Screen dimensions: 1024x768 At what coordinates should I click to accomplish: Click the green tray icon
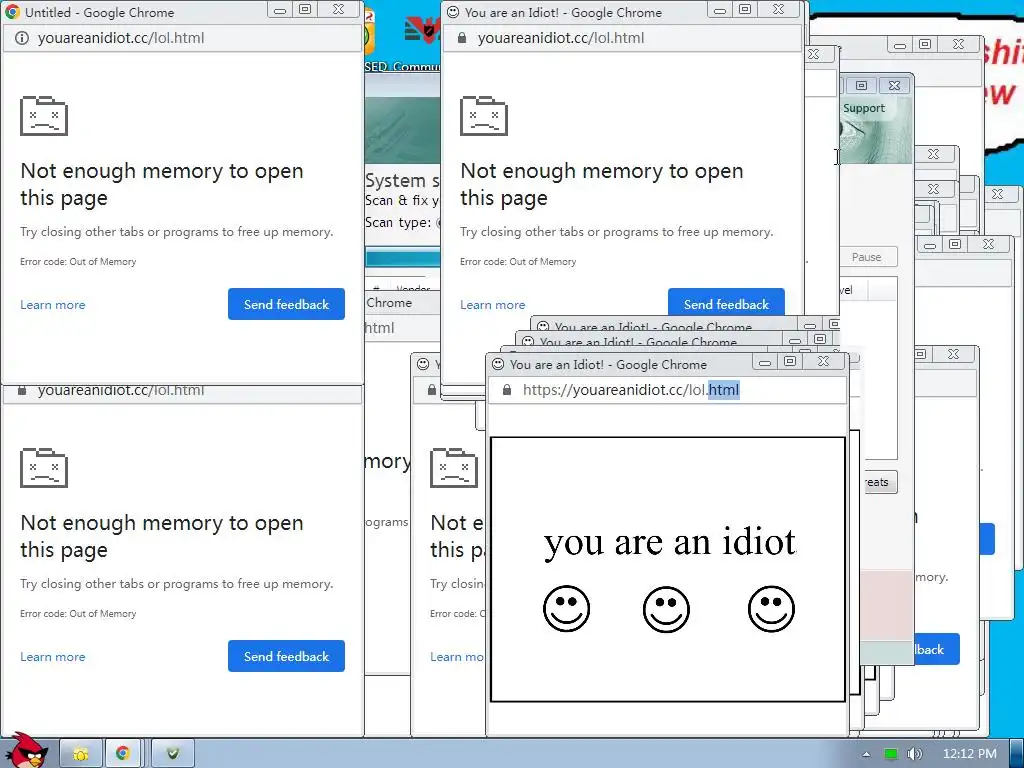(x=890, y=754)
